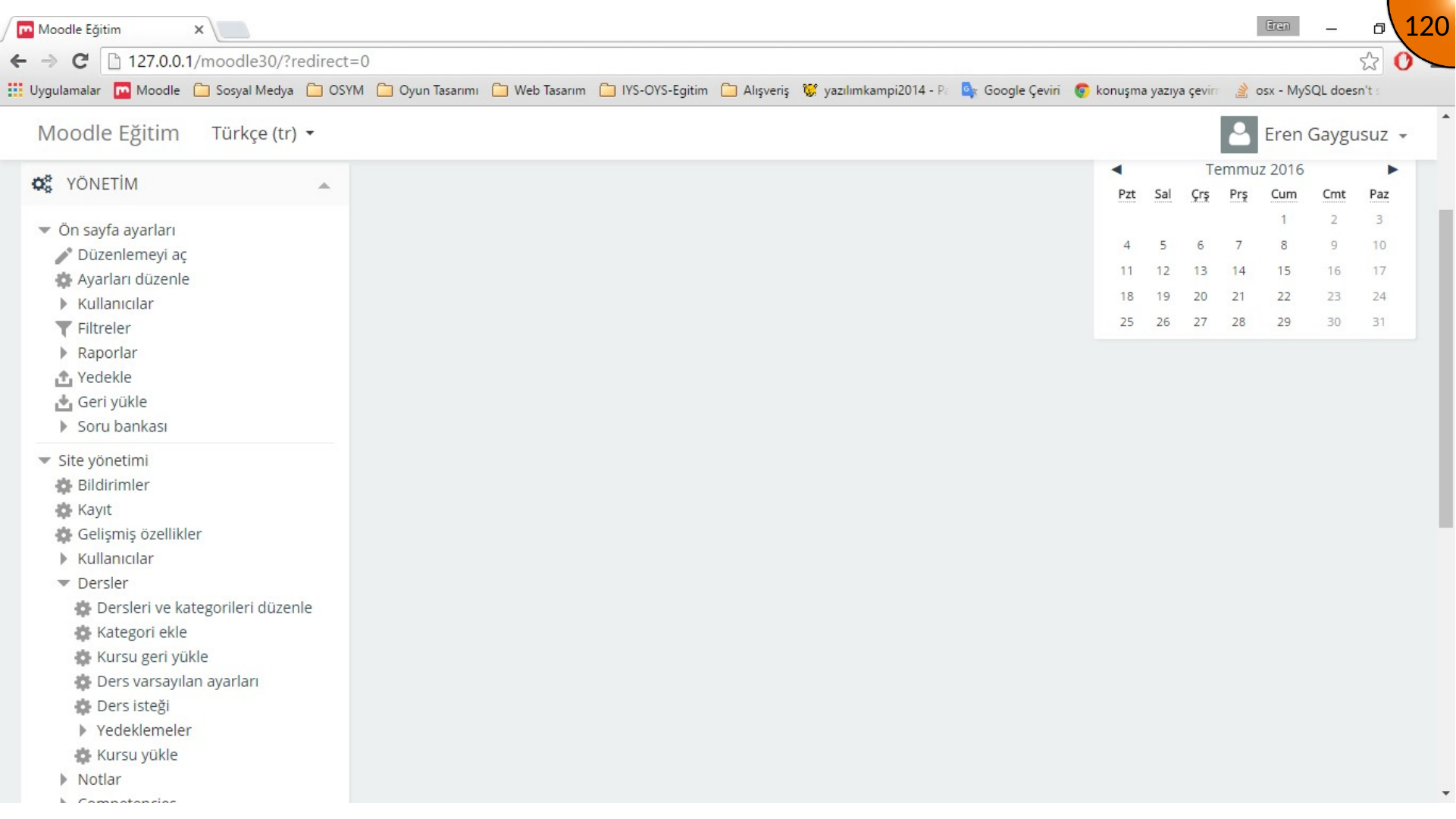The image size is (1456, 819).
Task: Expand the Yedeklemeler node
Action: pyautogui.click(x=83, y=730)
